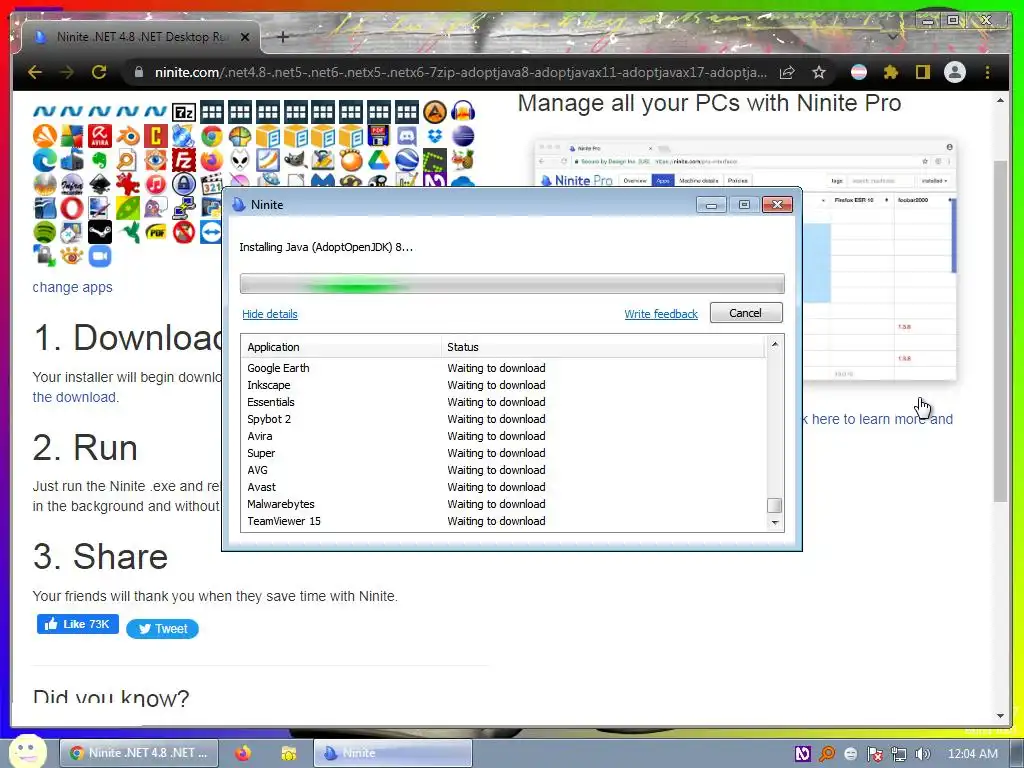Click the Ninite Pro screenshot thumbnail
Screen dimensions: 1024x768
(x=745, y=259)
